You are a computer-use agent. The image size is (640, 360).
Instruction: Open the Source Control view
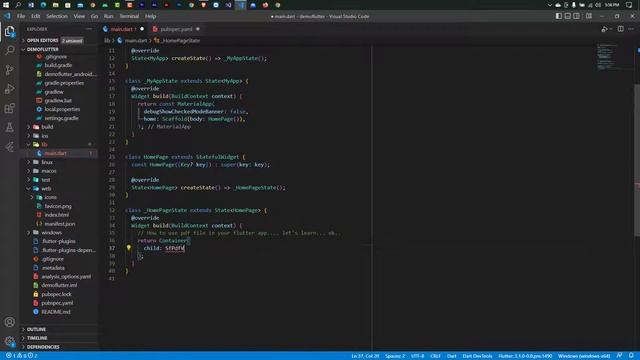point(9,70)
